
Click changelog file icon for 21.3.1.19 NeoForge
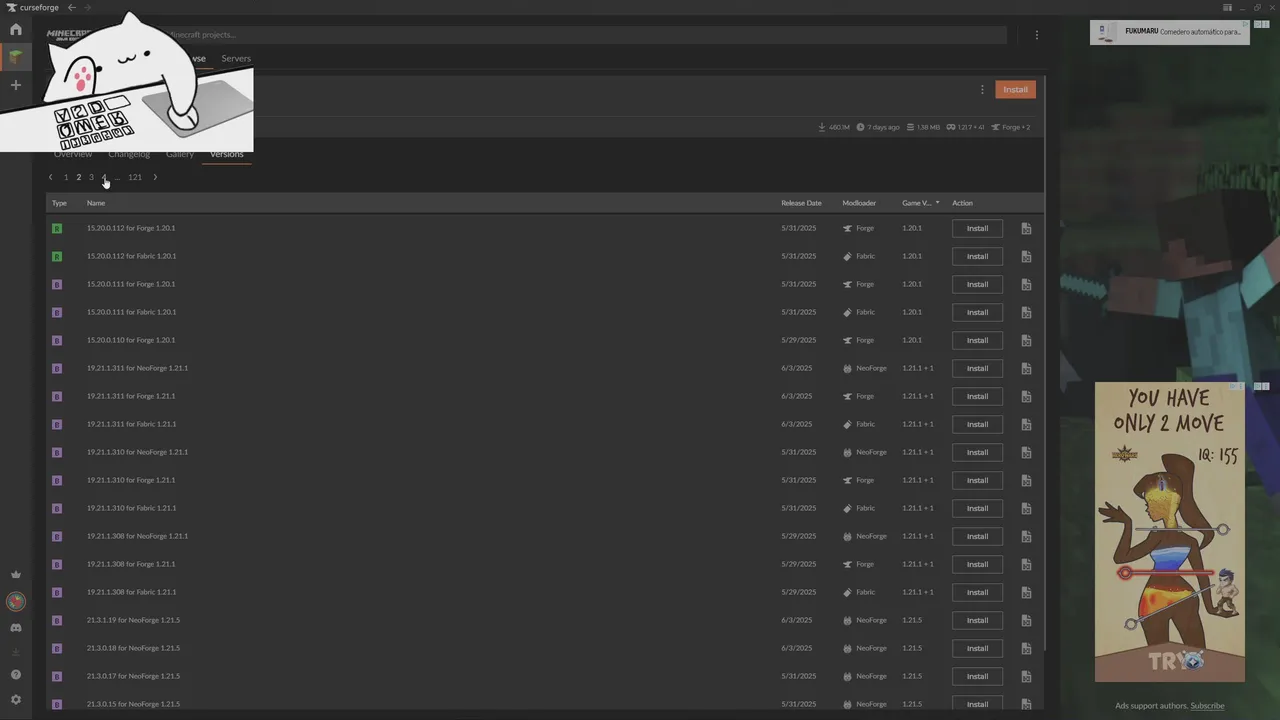pos(1026,620)
